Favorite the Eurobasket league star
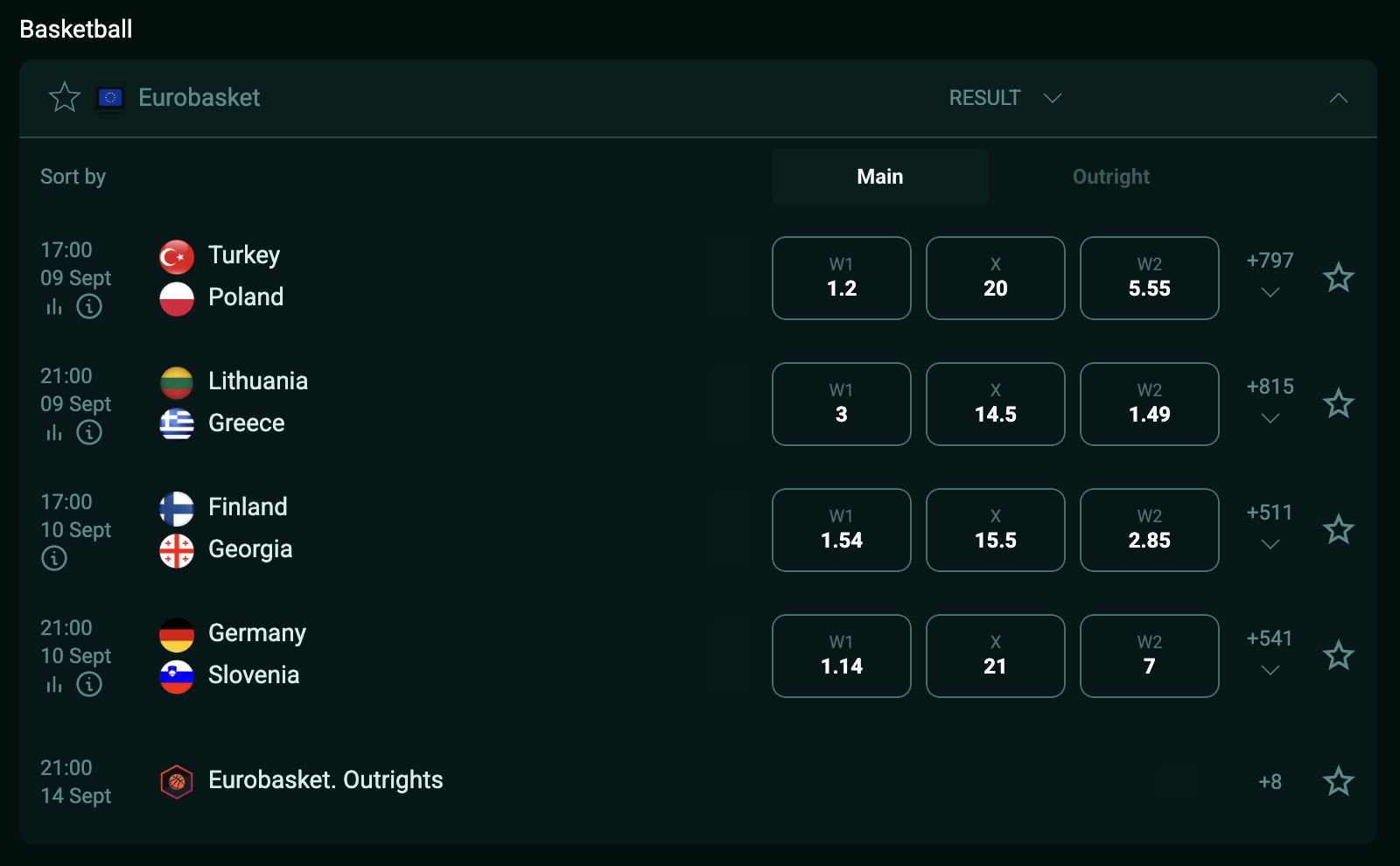 [65, 97]
